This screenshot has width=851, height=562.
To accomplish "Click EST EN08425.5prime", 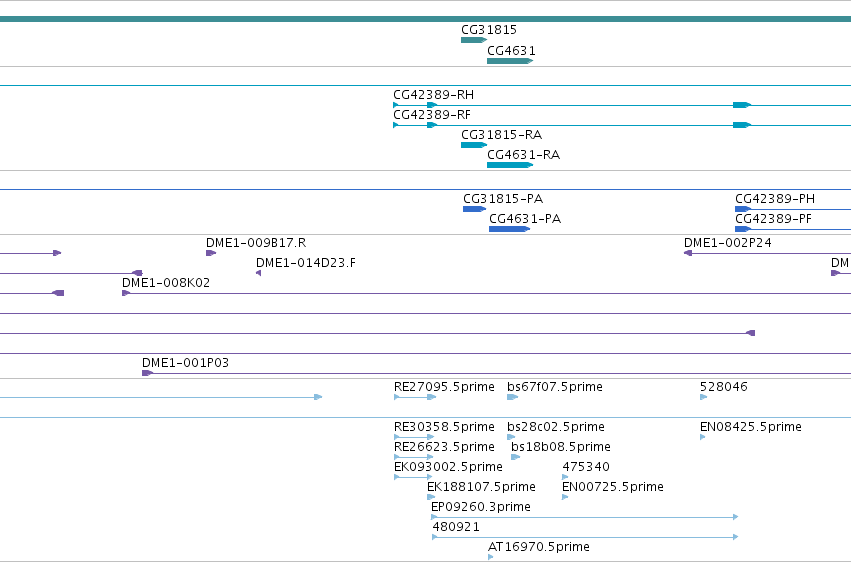I will click(x=751, y=427).
